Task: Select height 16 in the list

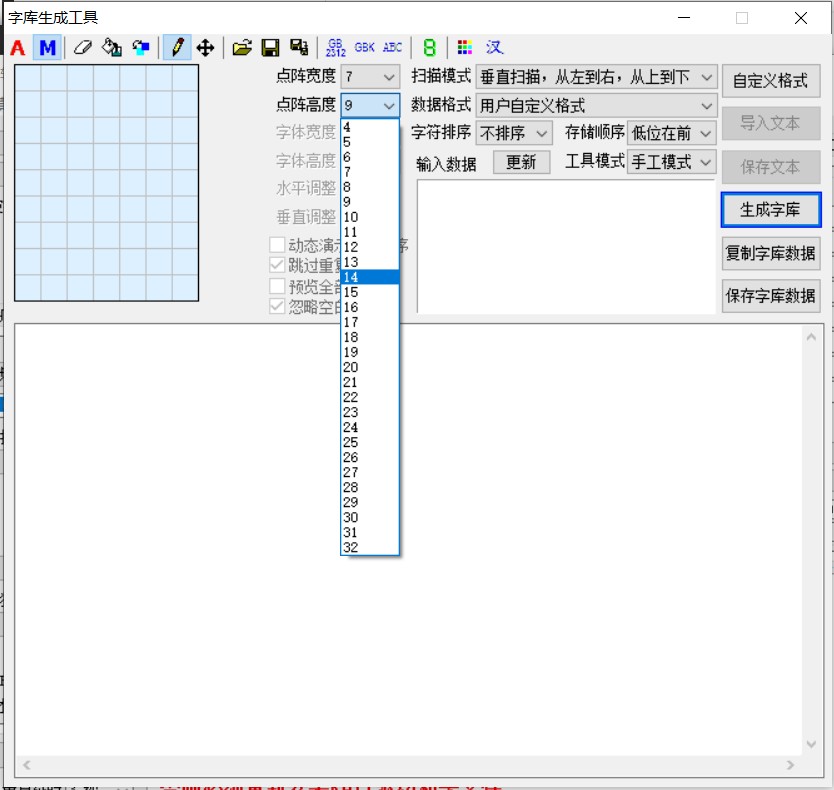Action: tap(370, 307)
